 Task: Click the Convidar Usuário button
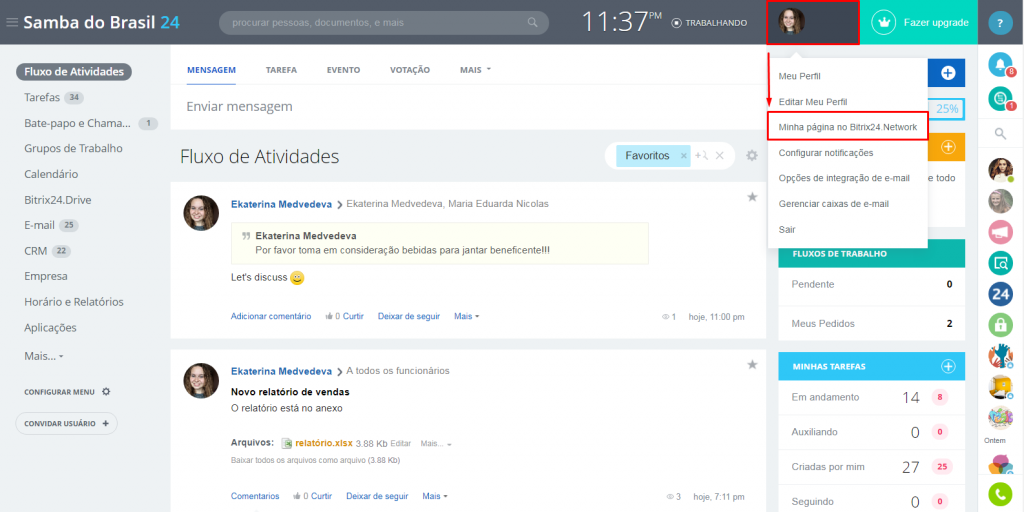click(67, 423)
